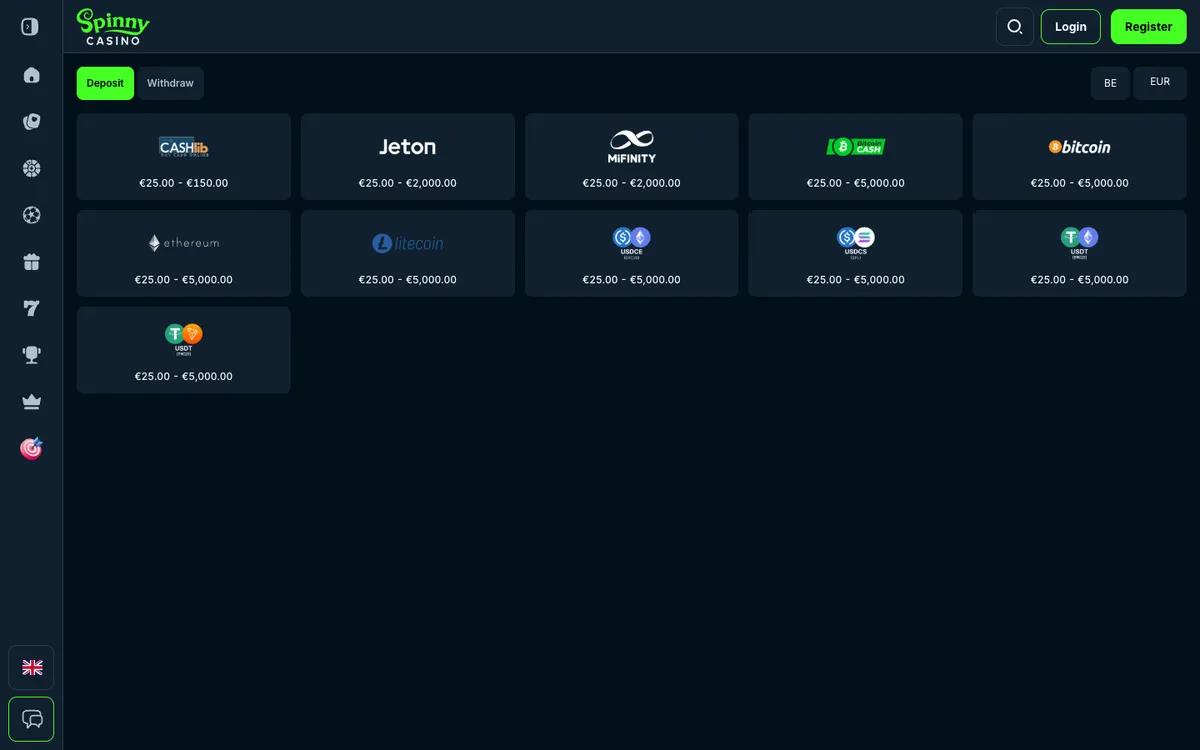1200x750 pixels.
Task: Open the gift box promotions icon
Action: point(31,262)
